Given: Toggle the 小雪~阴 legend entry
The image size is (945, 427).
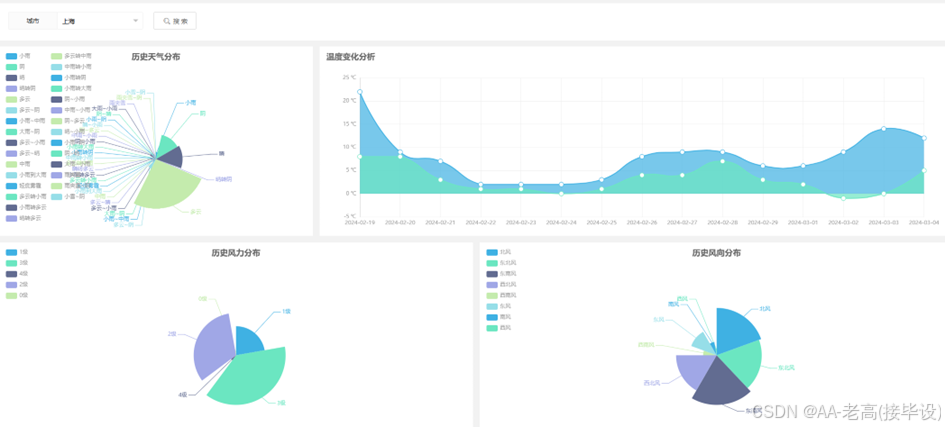Looking at the screenshot, I should [x=68, y=196].
